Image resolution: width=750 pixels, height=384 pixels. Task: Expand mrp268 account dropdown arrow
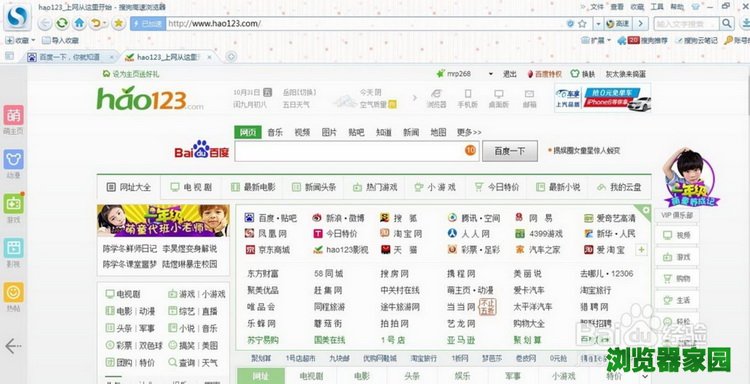[490, 74]
